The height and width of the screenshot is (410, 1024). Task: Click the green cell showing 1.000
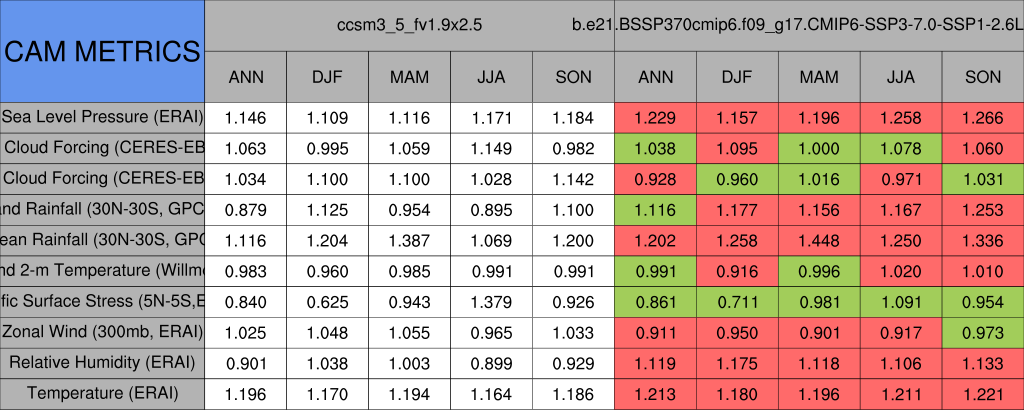819,148
